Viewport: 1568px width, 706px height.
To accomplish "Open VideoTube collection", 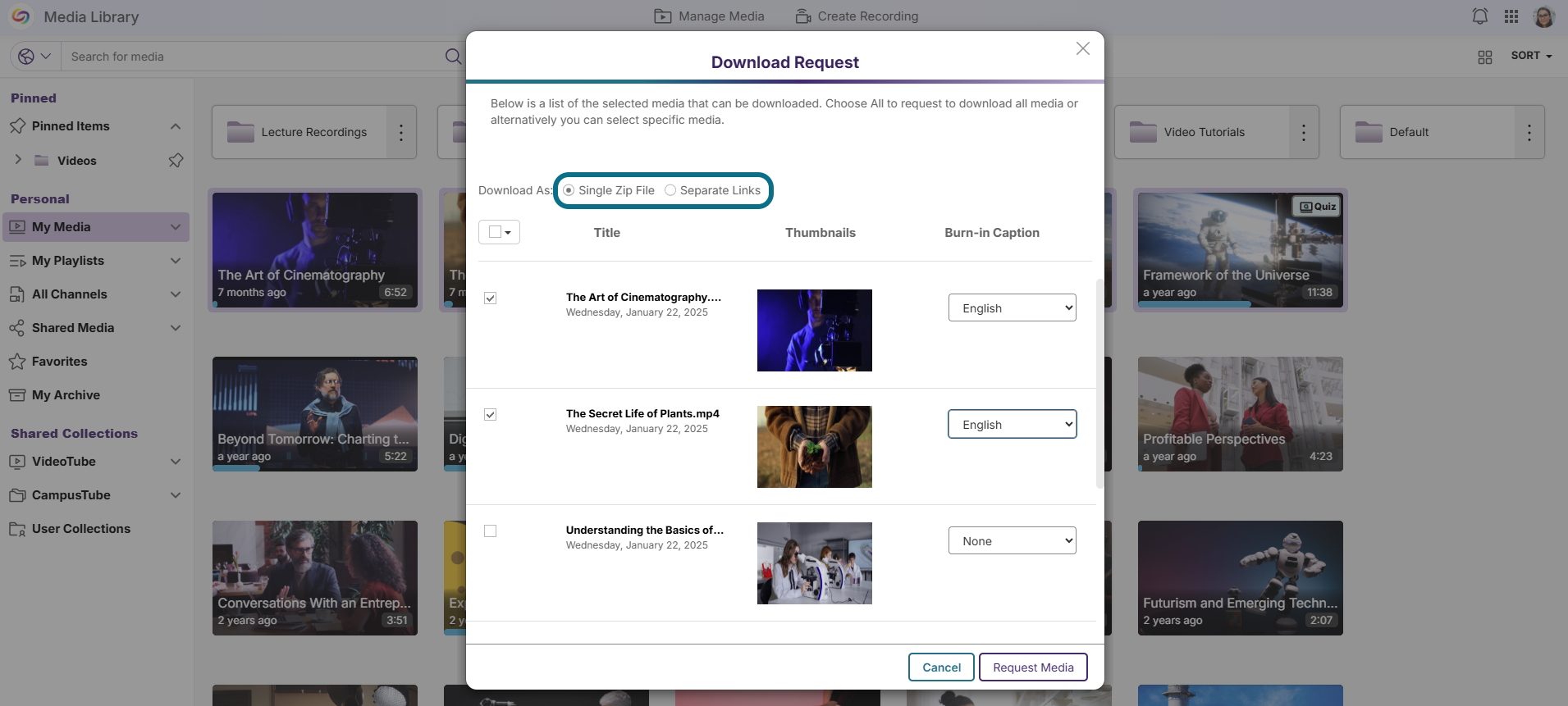I will pos(64,462).
